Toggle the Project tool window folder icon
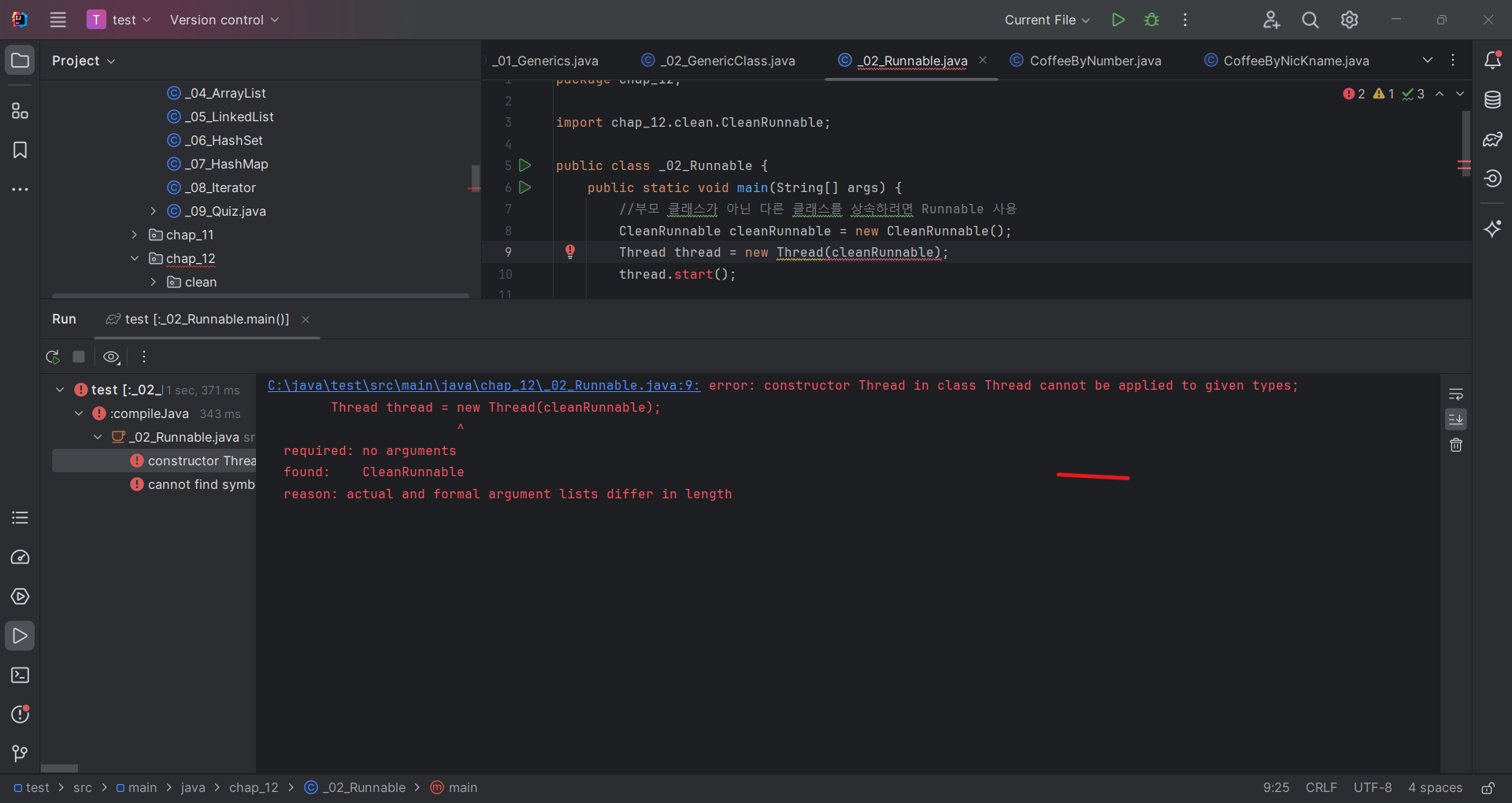The width and height of the screenshot is (1512, 803). (20, 61)
